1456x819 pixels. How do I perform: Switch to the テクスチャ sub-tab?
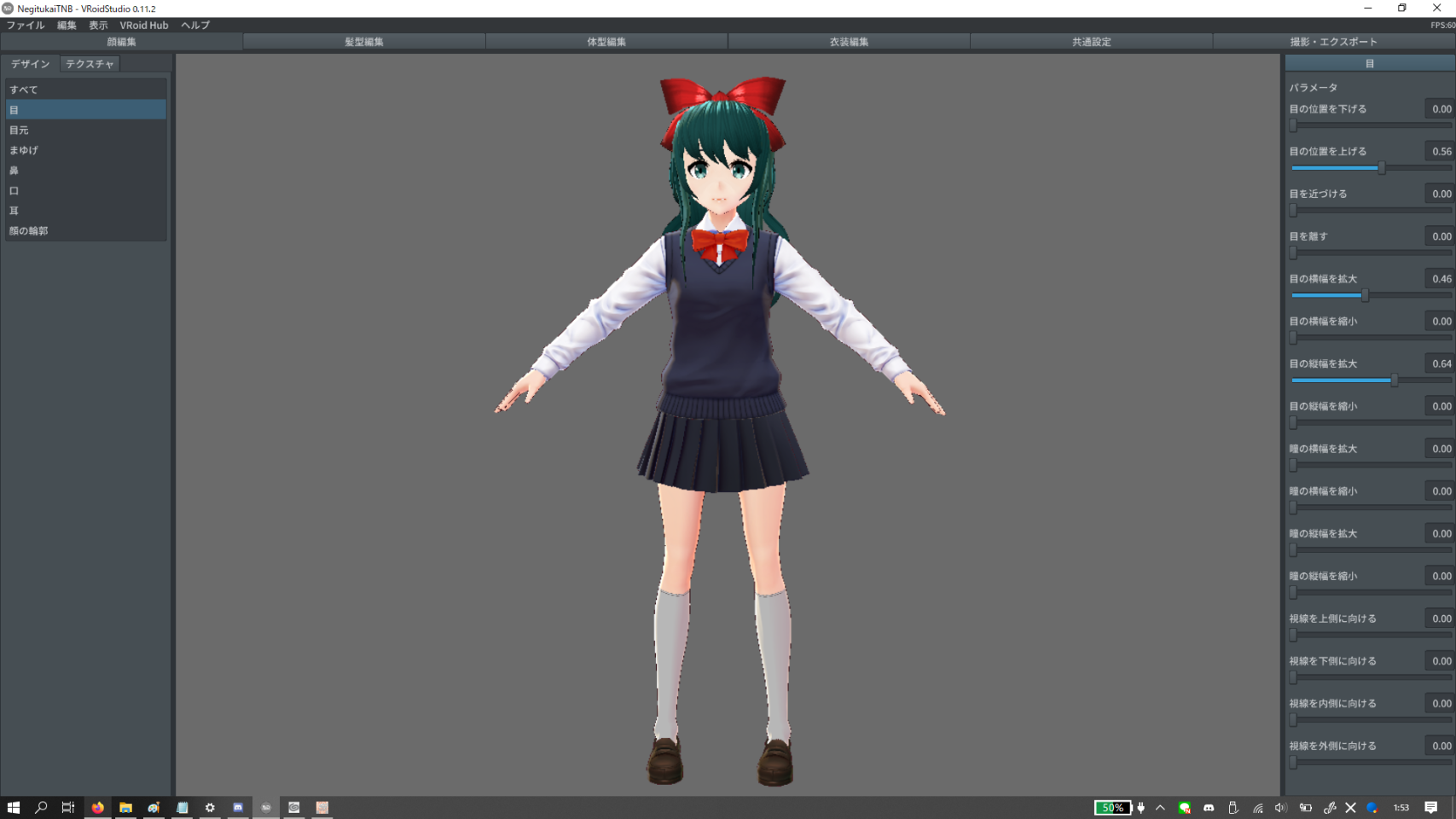click(90, 64)
